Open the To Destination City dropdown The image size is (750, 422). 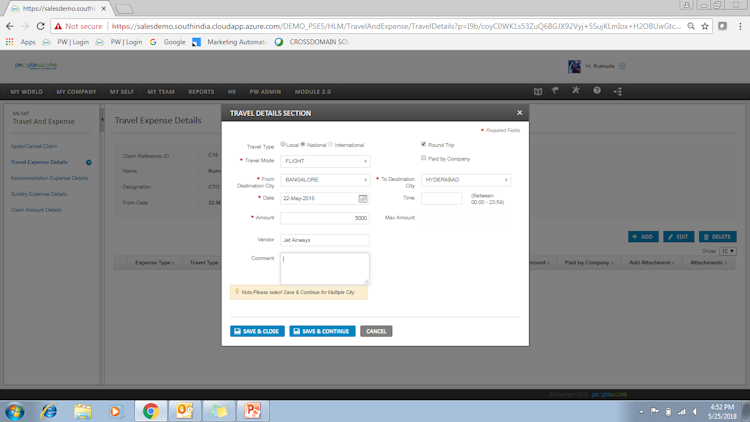466,180
